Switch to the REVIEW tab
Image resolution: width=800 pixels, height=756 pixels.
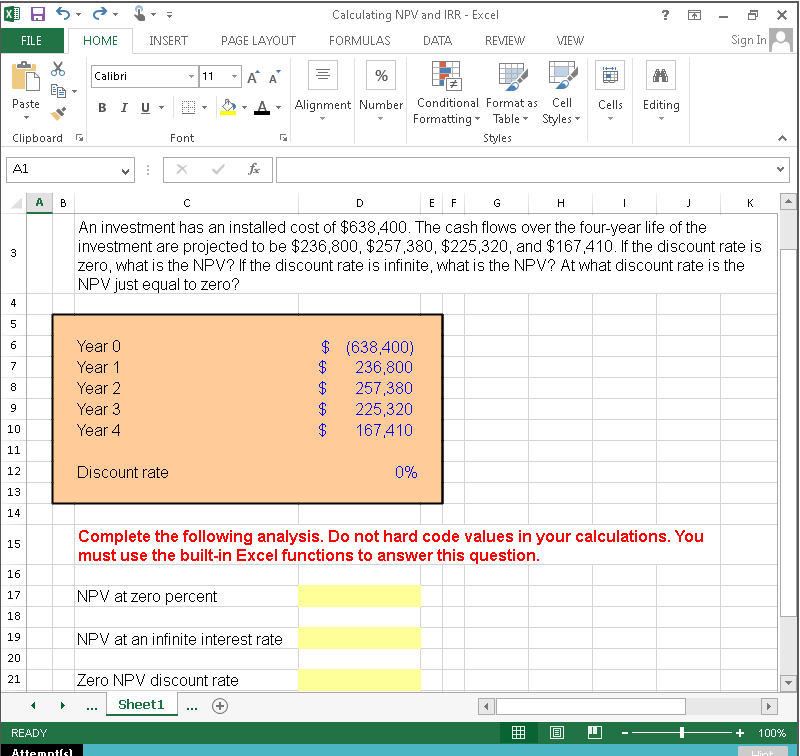click(505, 41)
